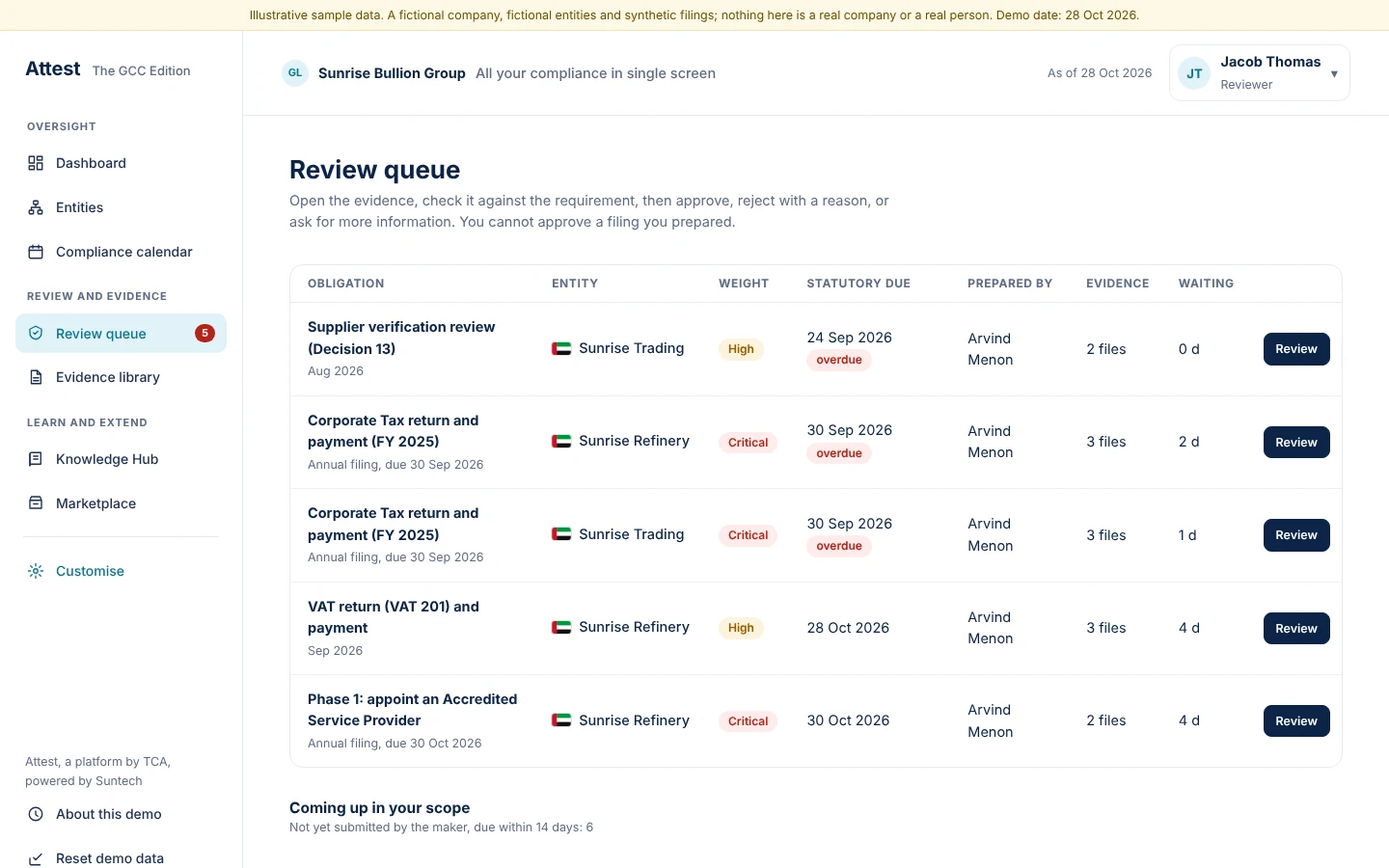
Task: Click the Dashboard grid icon in sidebar
Action: 36,163
